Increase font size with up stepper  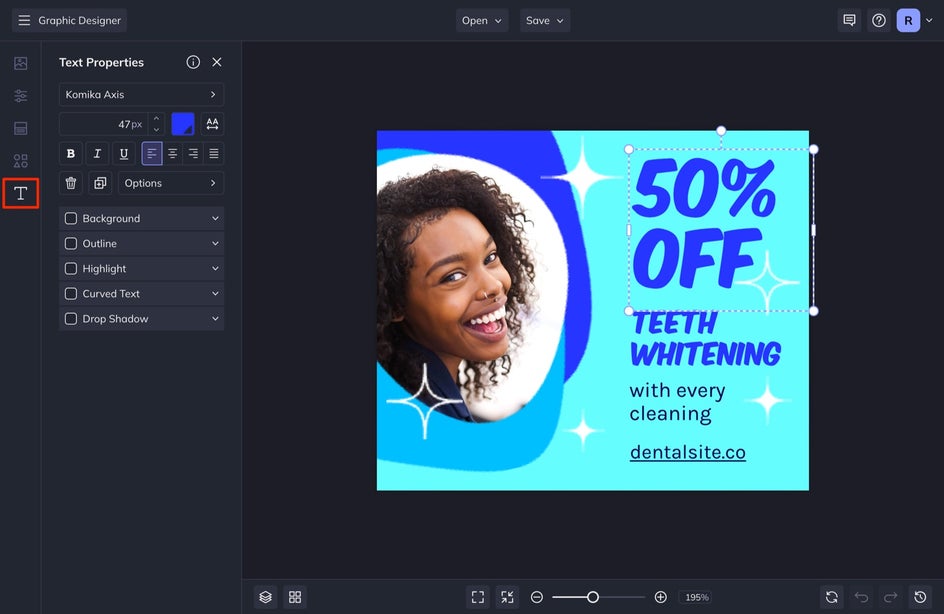(x=157, y=119)
